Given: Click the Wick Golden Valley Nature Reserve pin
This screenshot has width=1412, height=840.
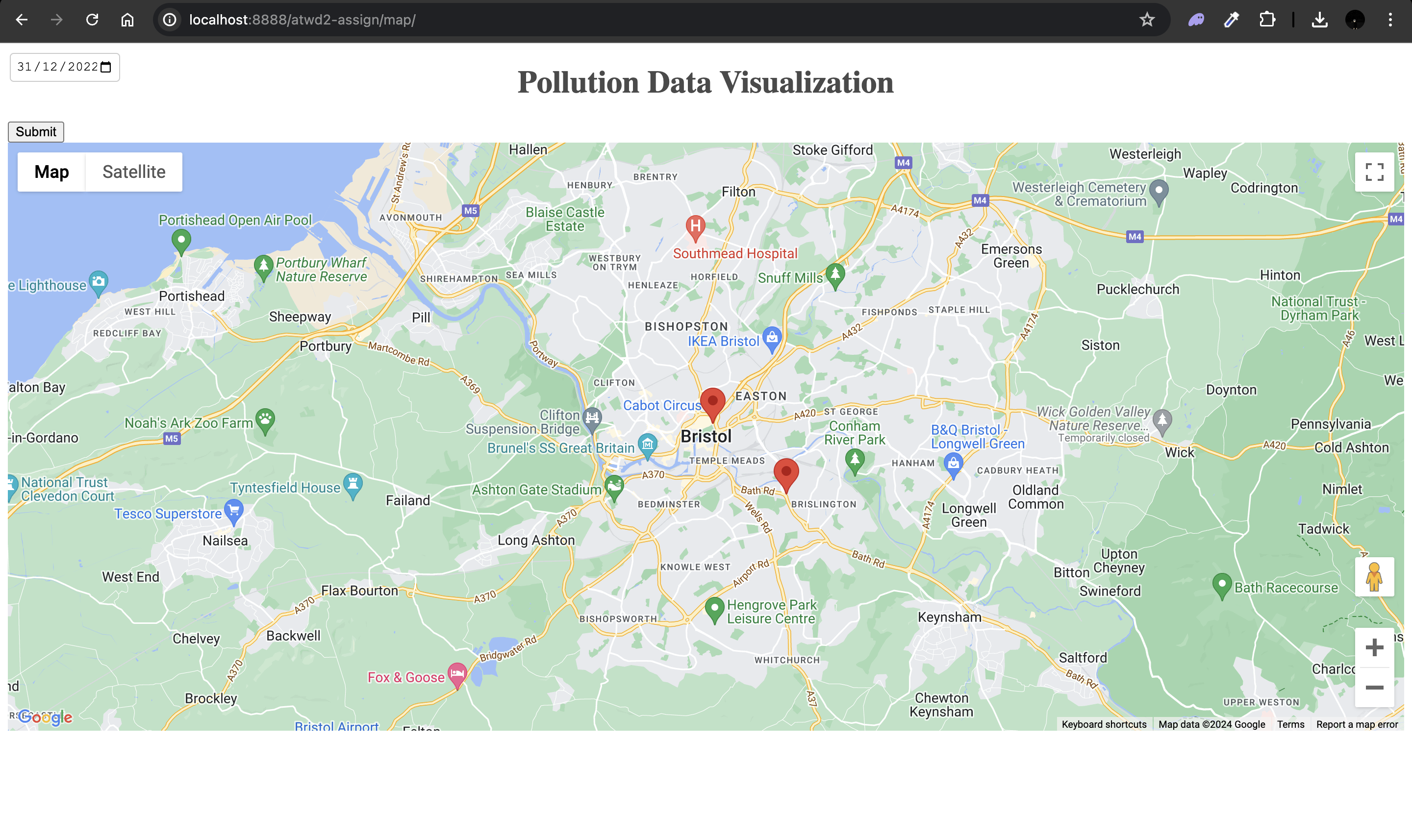Looking at the screenshot, I should click(1162, 422).
